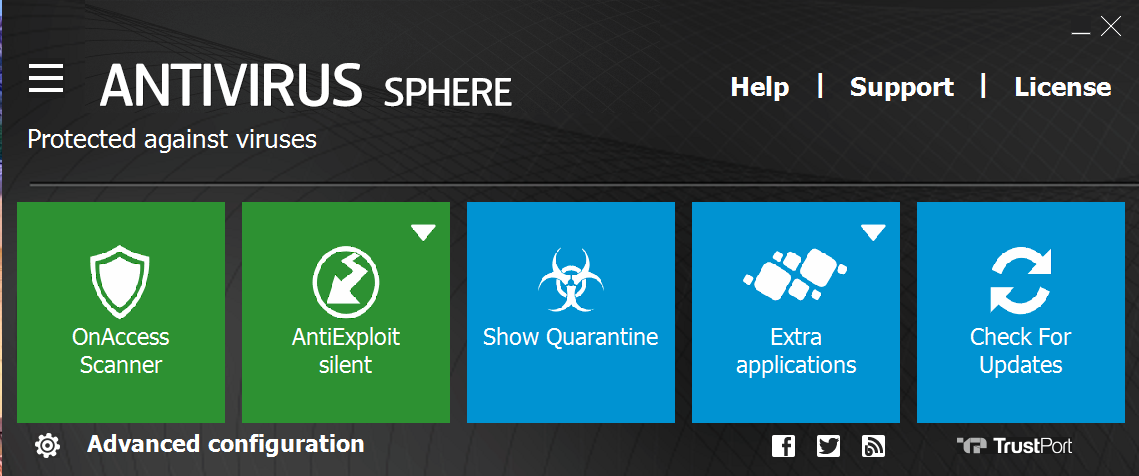Open the Twitter page icon

828,446
